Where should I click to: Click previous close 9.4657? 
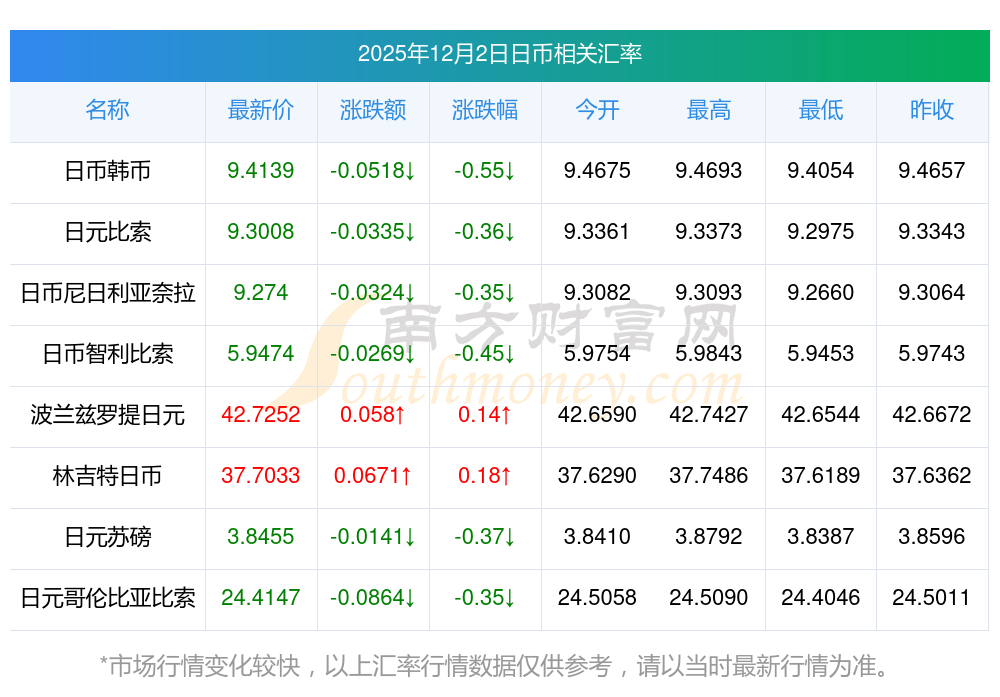pos(932,171)
